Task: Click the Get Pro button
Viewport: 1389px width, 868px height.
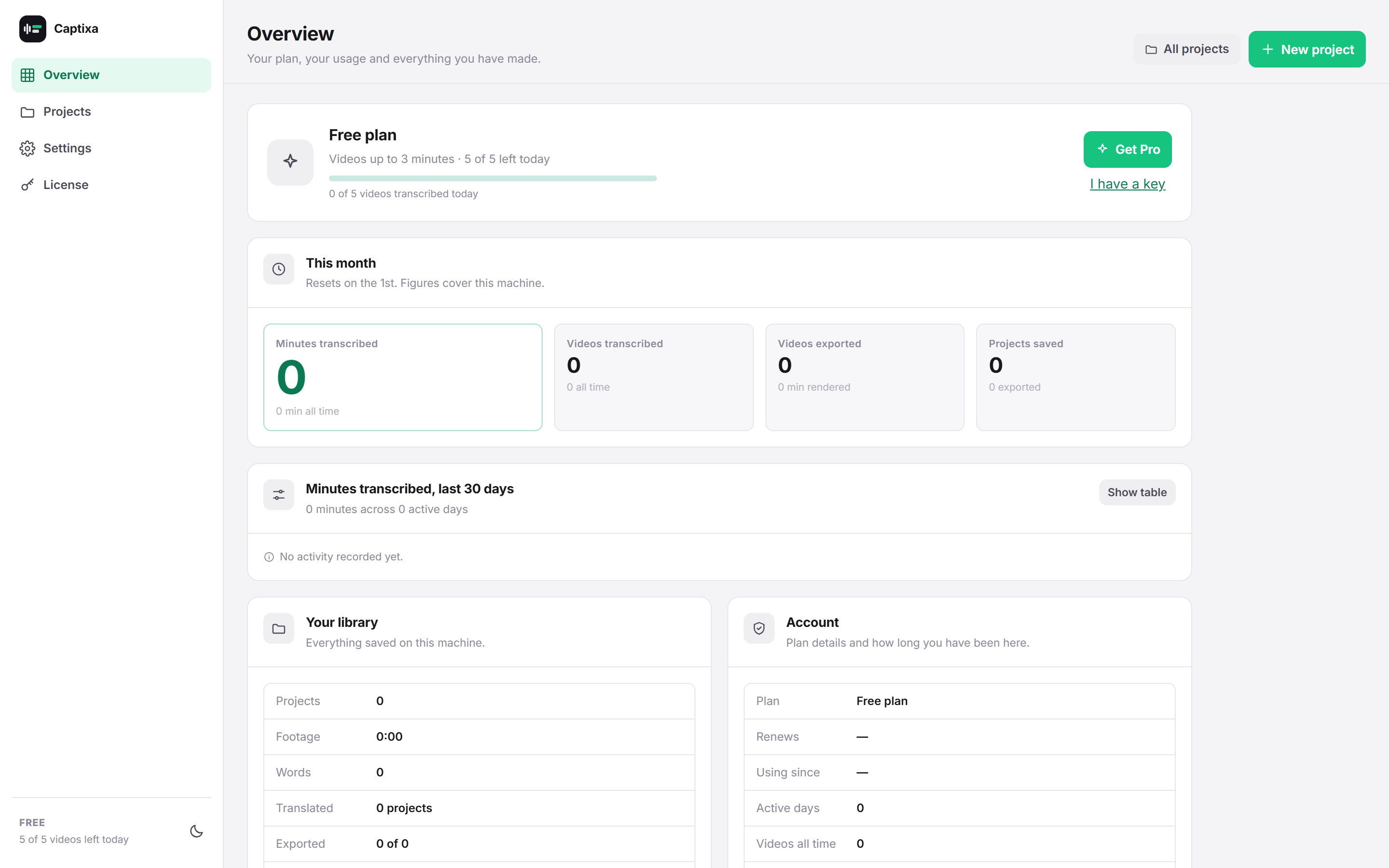Action: pos(1127,149)
